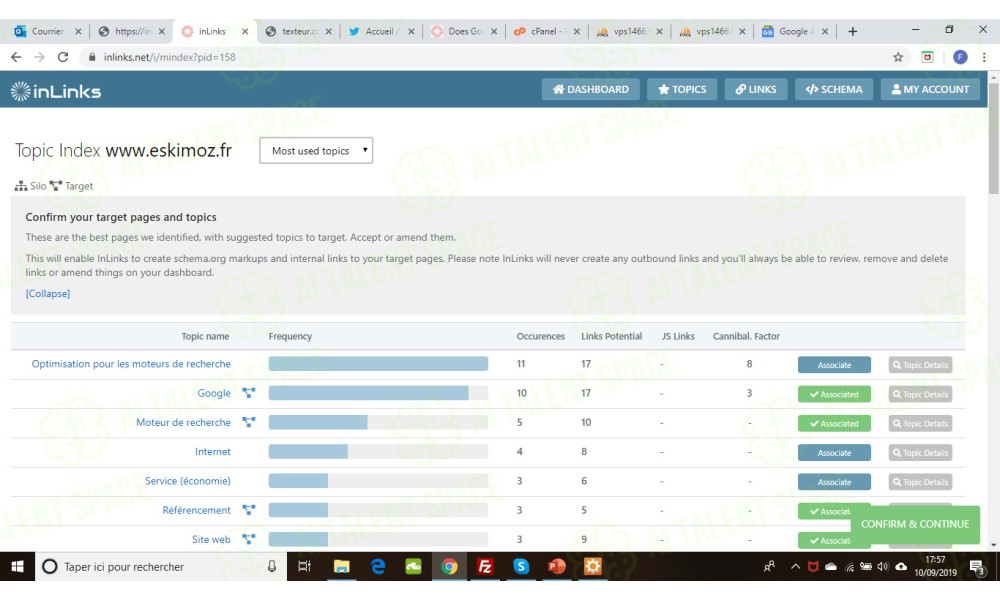1000x600 pixels.
Task: Open the Google topic link
Action: [x=214, y=393]
